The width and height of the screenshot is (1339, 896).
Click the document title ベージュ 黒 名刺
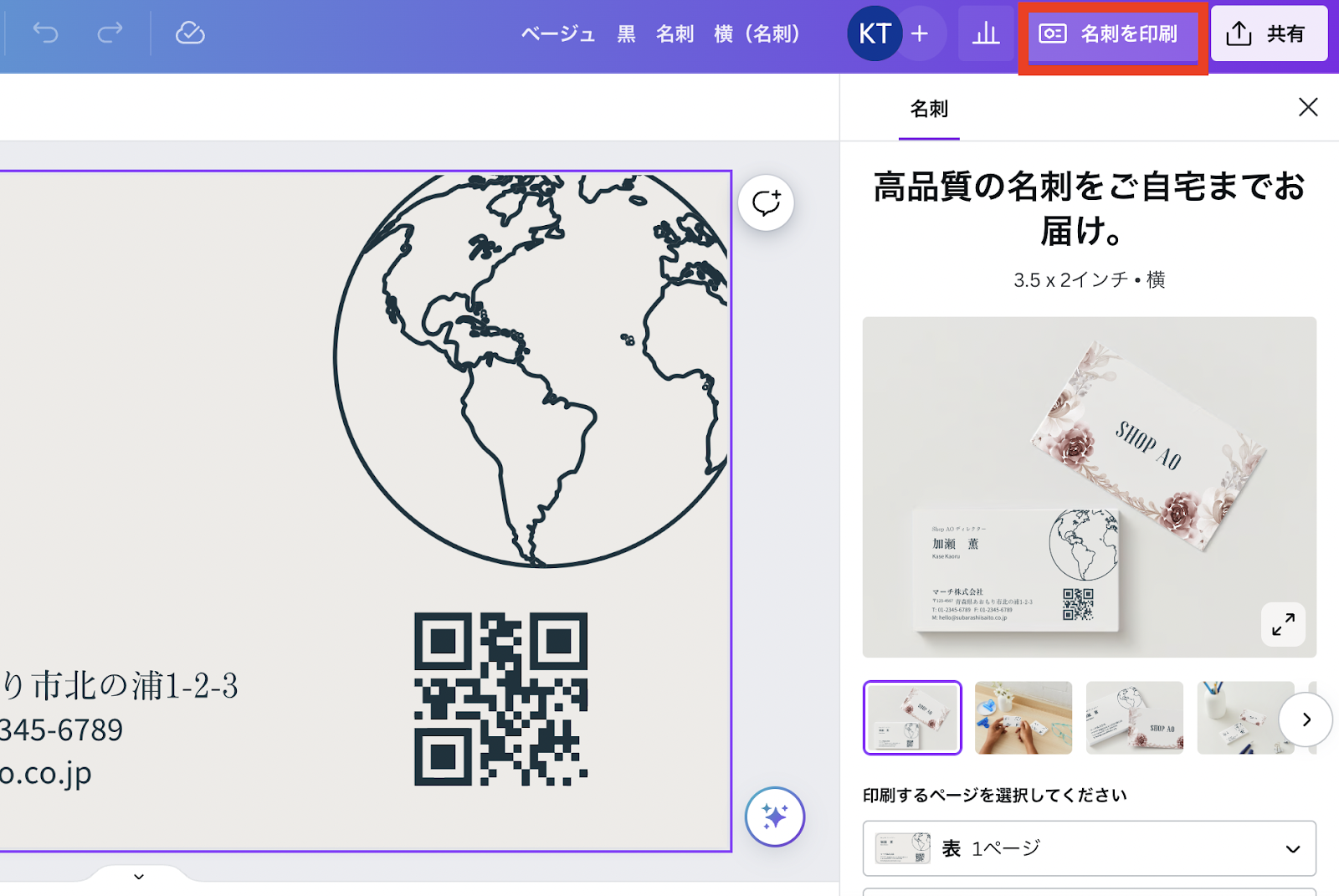660,34
